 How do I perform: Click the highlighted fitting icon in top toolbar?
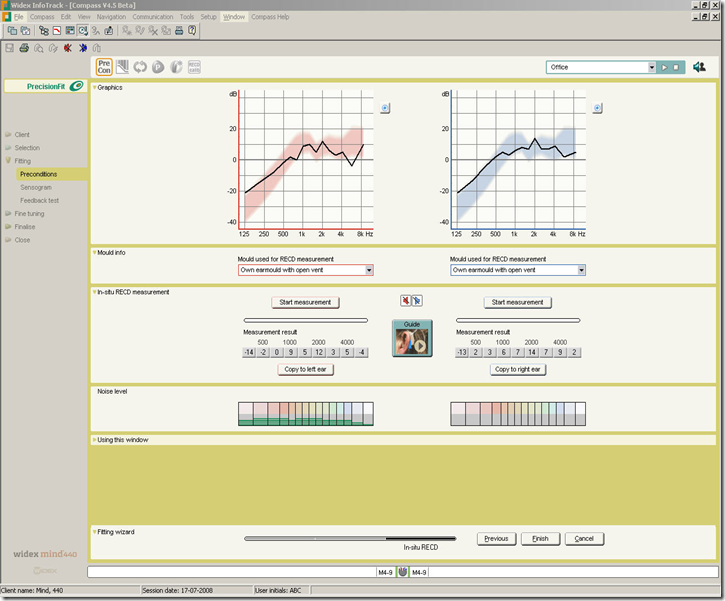pyautogui.click(x=83, y=31)
